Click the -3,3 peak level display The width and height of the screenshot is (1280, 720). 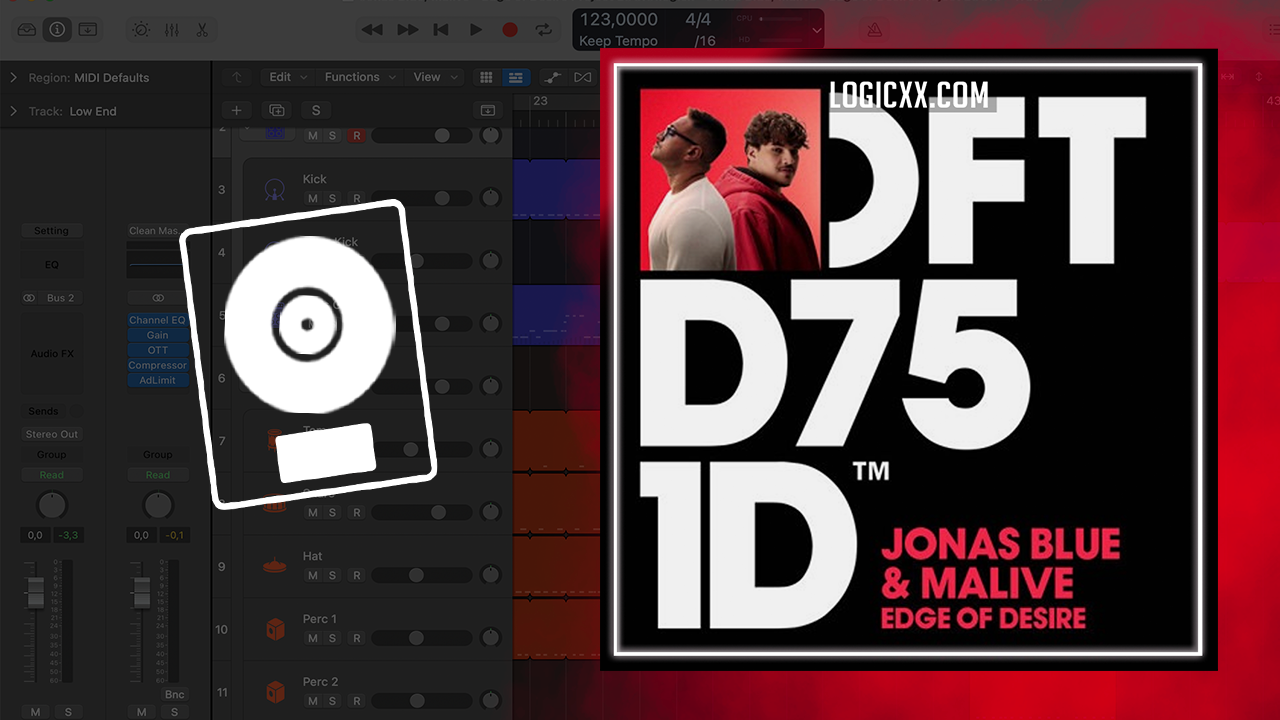point(69,535)
